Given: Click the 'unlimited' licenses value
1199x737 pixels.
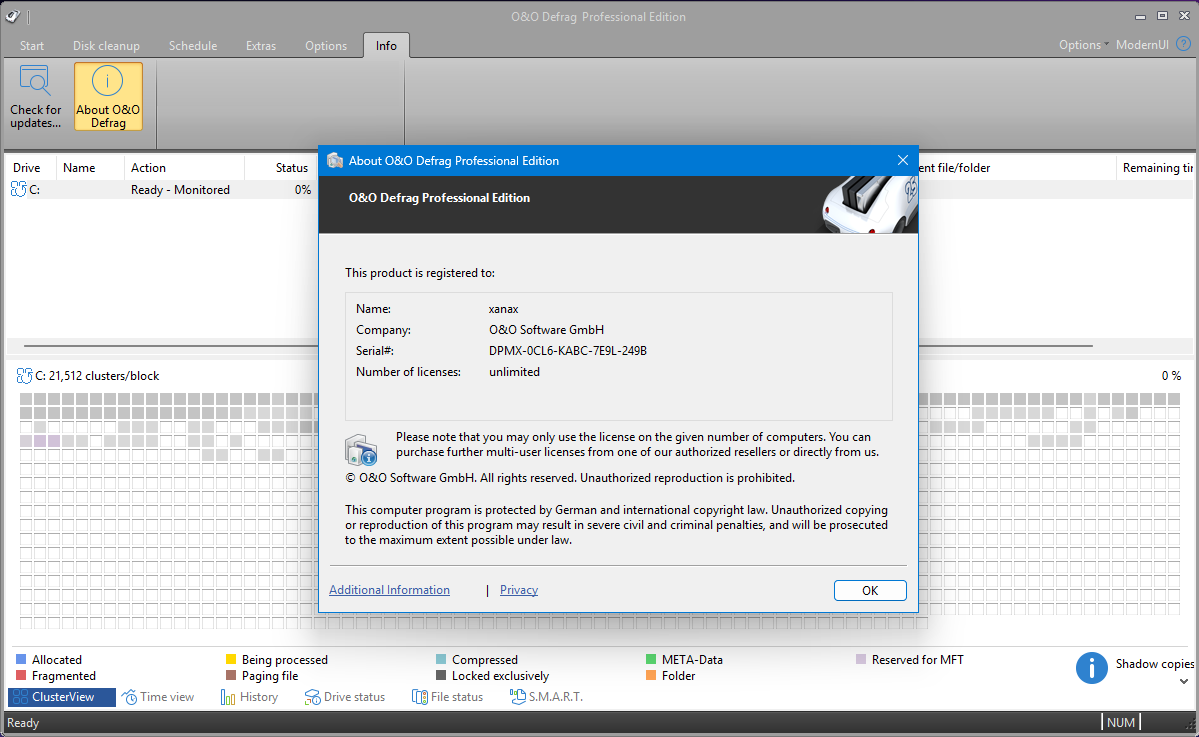Looking at the screenshot, I should point(514,372).
